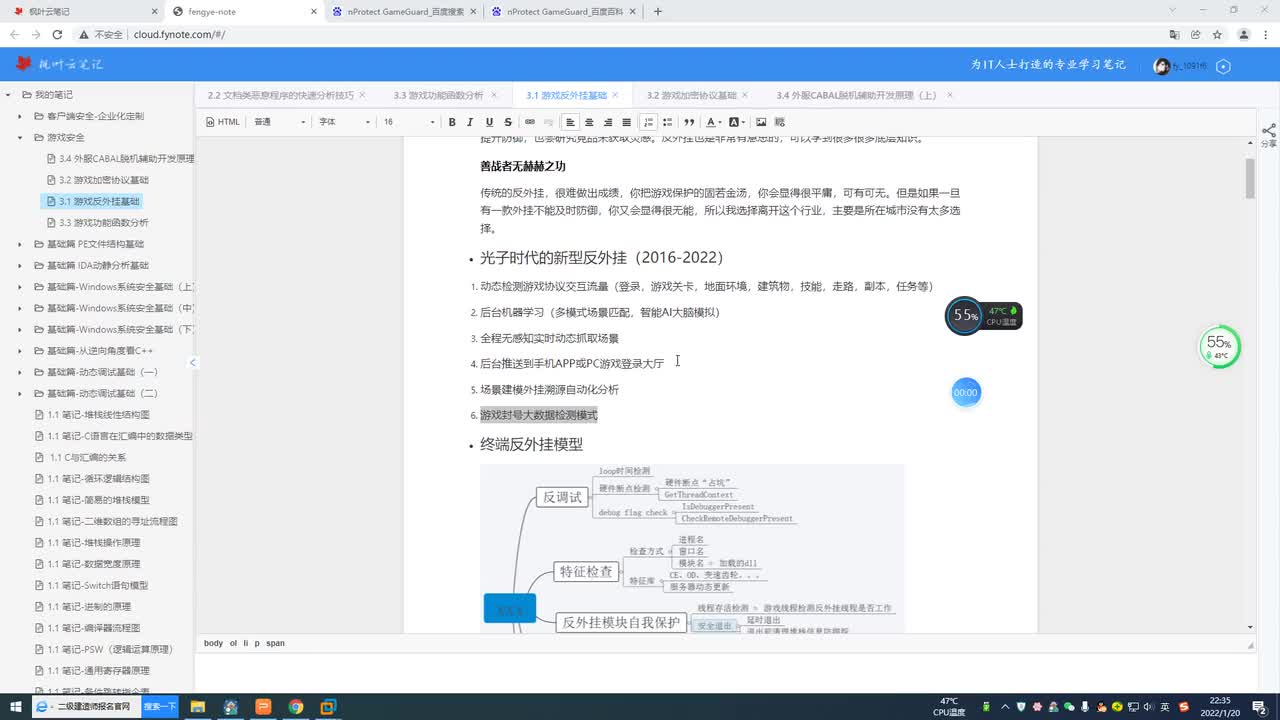The width and height of the screenshot is (1280, 720).
Task: Open note 1.1 笔记-堆栈线性结构图
Action: point(92,415)
